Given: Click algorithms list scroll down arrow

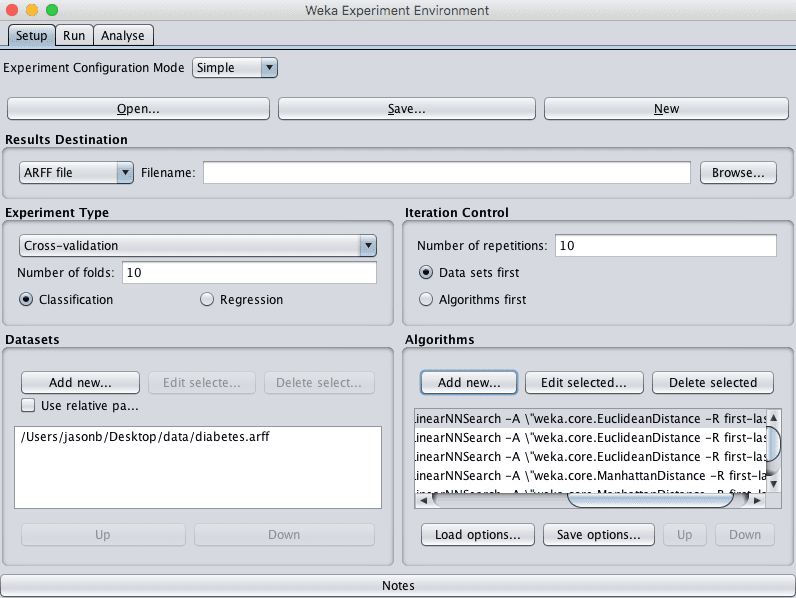Looking at the screenshot, I should [774, 484].
